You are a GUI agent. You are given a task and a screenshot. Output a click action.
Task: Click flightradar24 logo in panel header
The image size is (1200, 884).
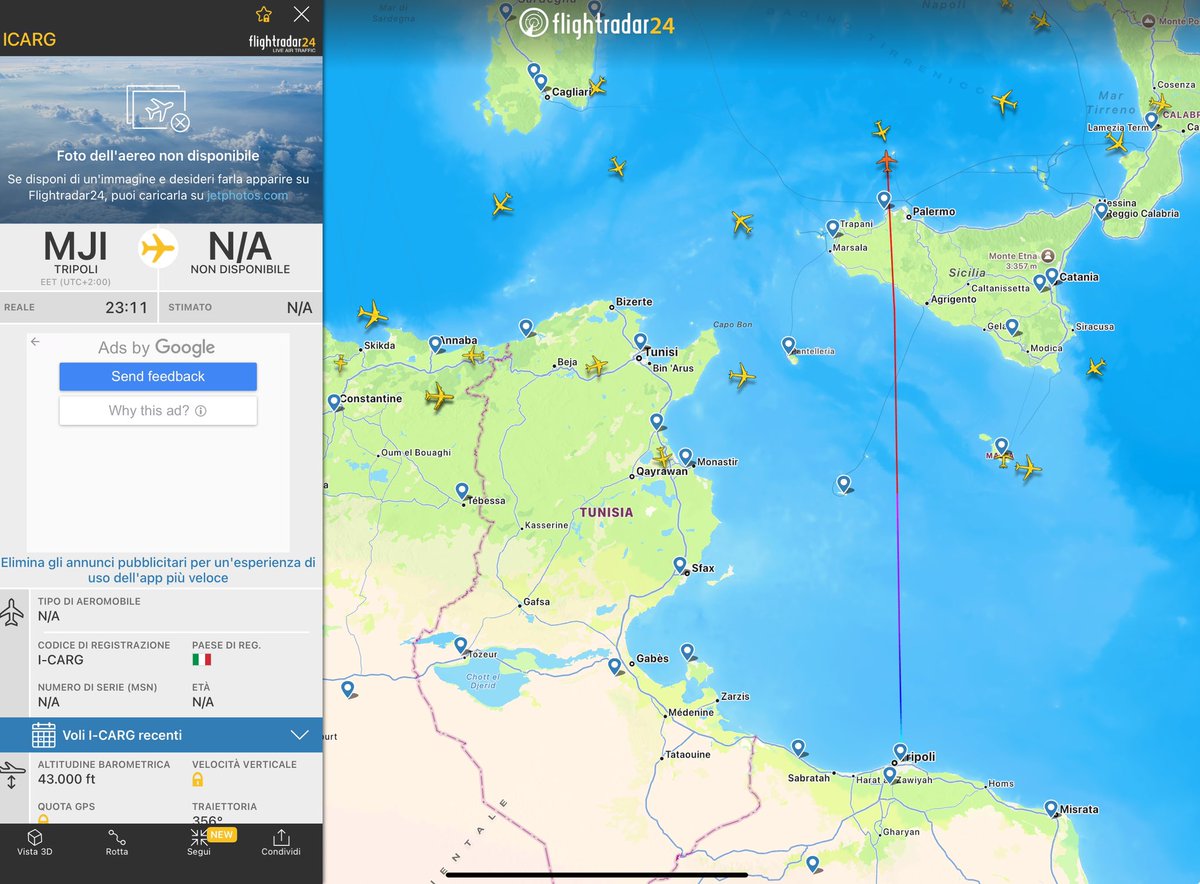tap(282, 43)
